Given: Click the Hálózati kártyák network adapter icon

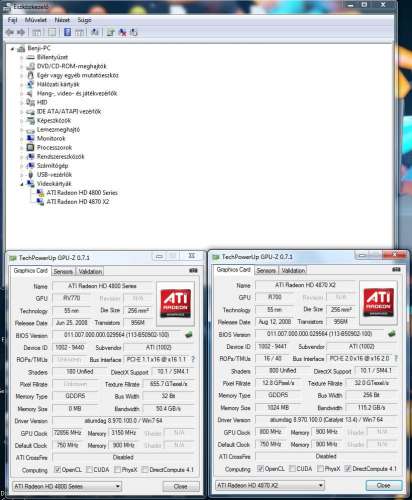Looking at the screenshot, I should point(30,84).
